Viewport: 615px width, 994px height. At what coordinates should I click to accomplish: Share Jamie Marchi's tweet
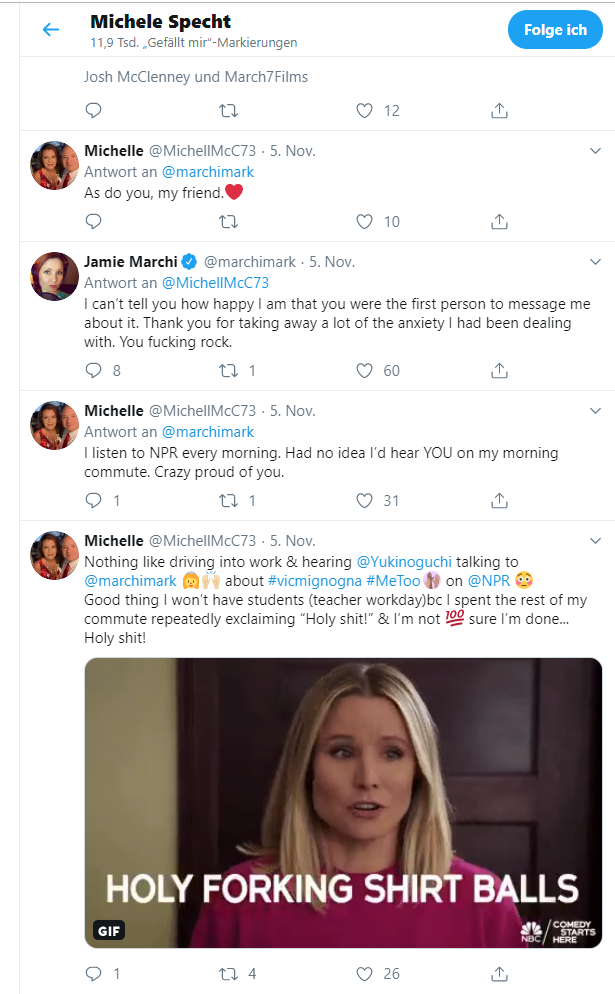click(500, 370)
